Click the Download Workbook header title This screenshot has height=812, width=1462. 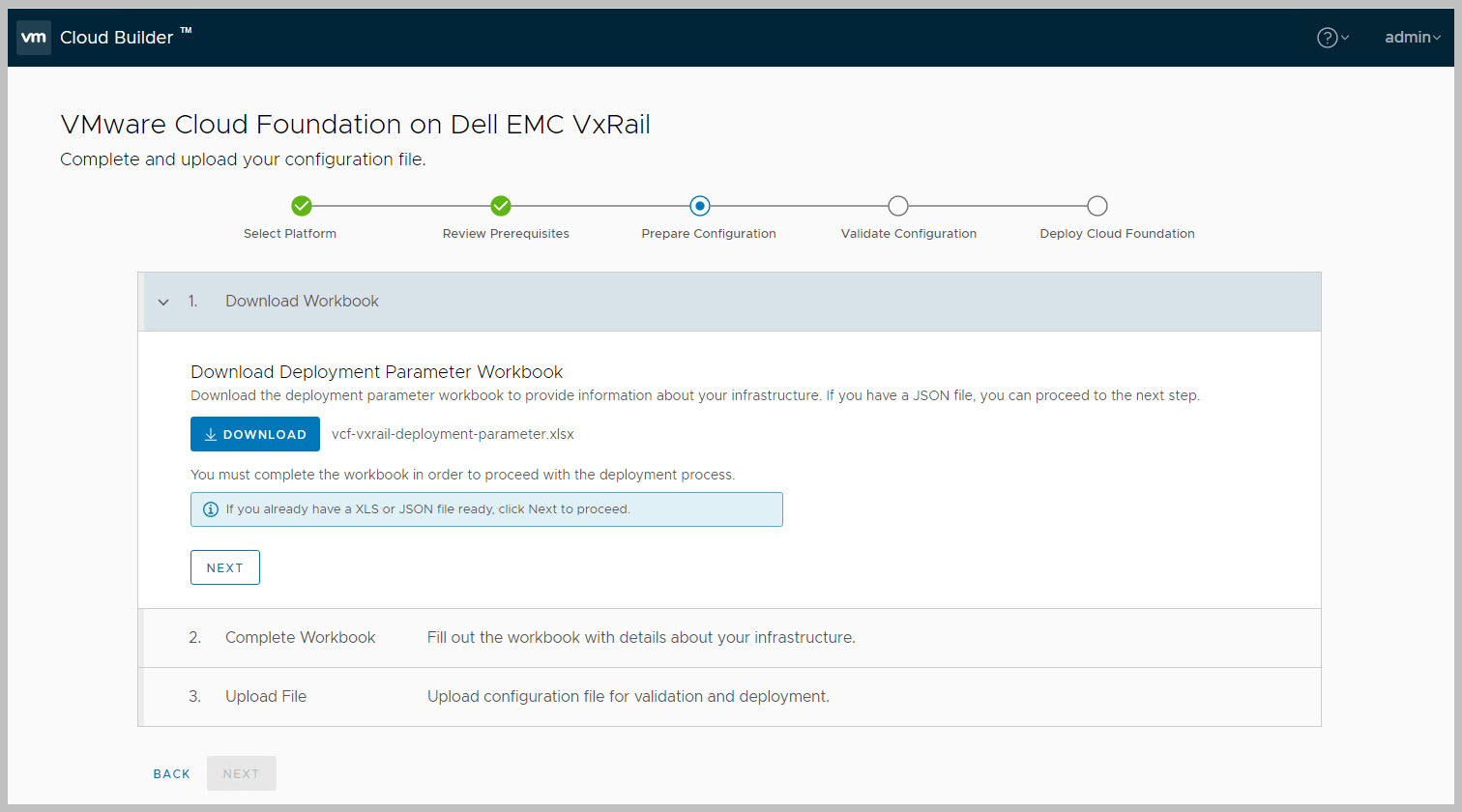coord(302,302)
